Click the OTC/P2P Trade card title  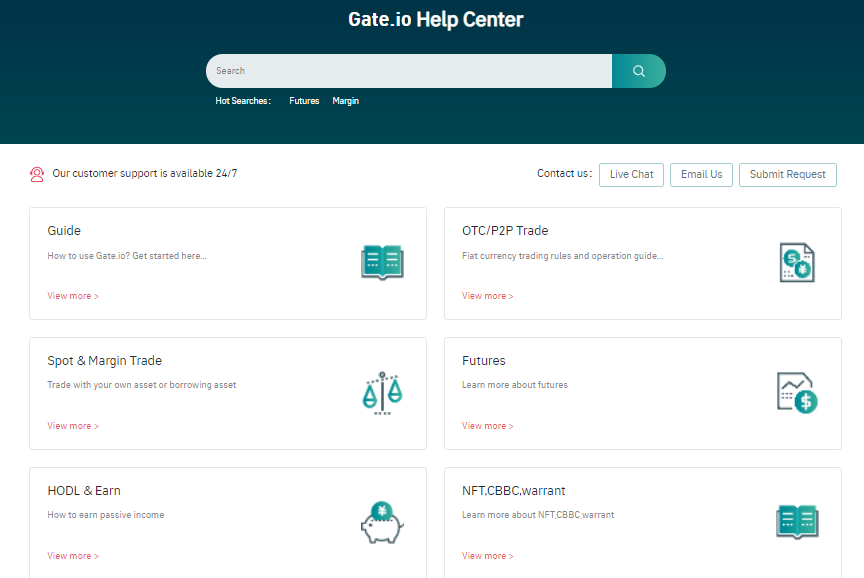[505, 231]
